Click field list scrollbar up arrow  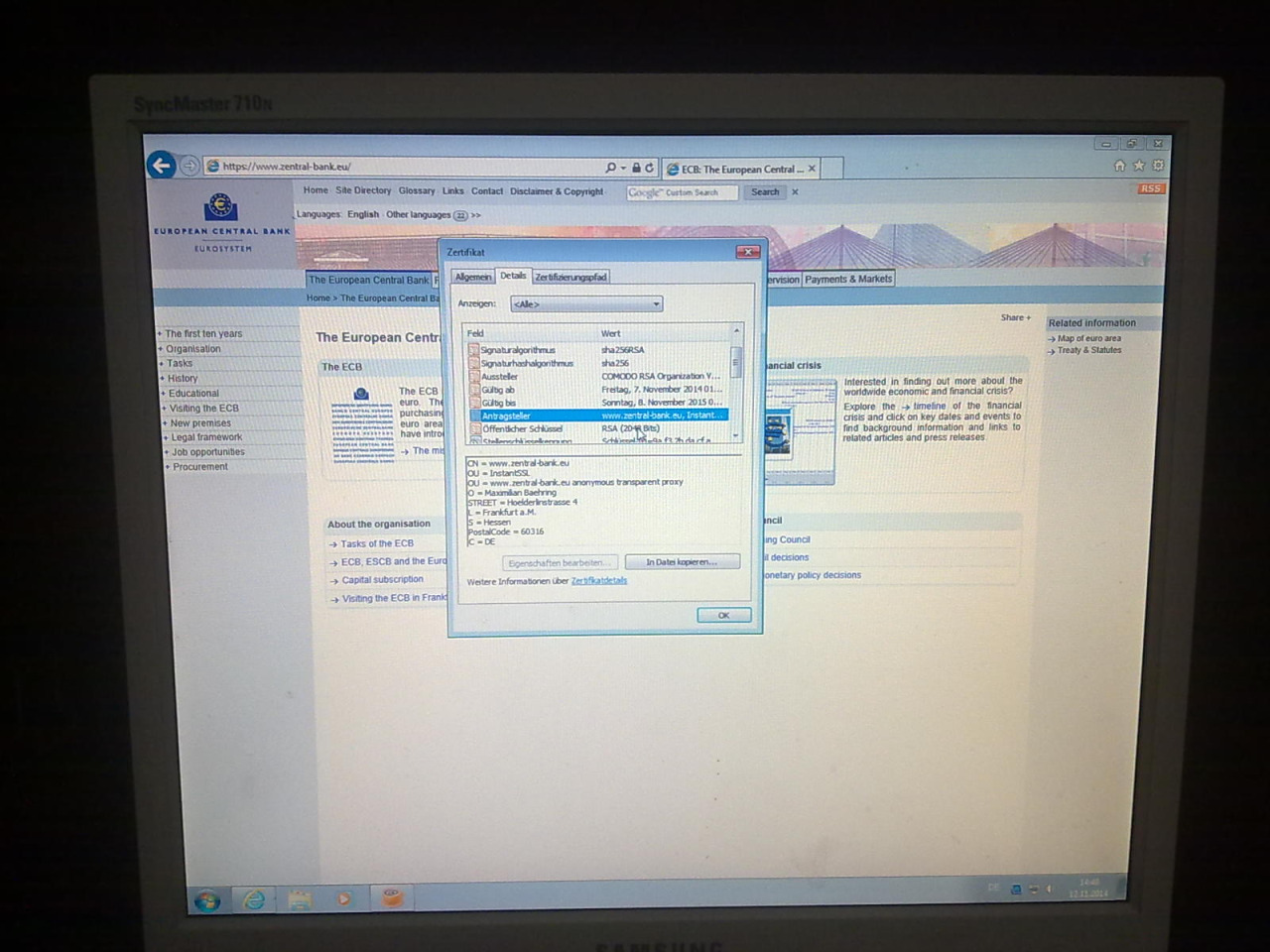click(x=736, y=330)
